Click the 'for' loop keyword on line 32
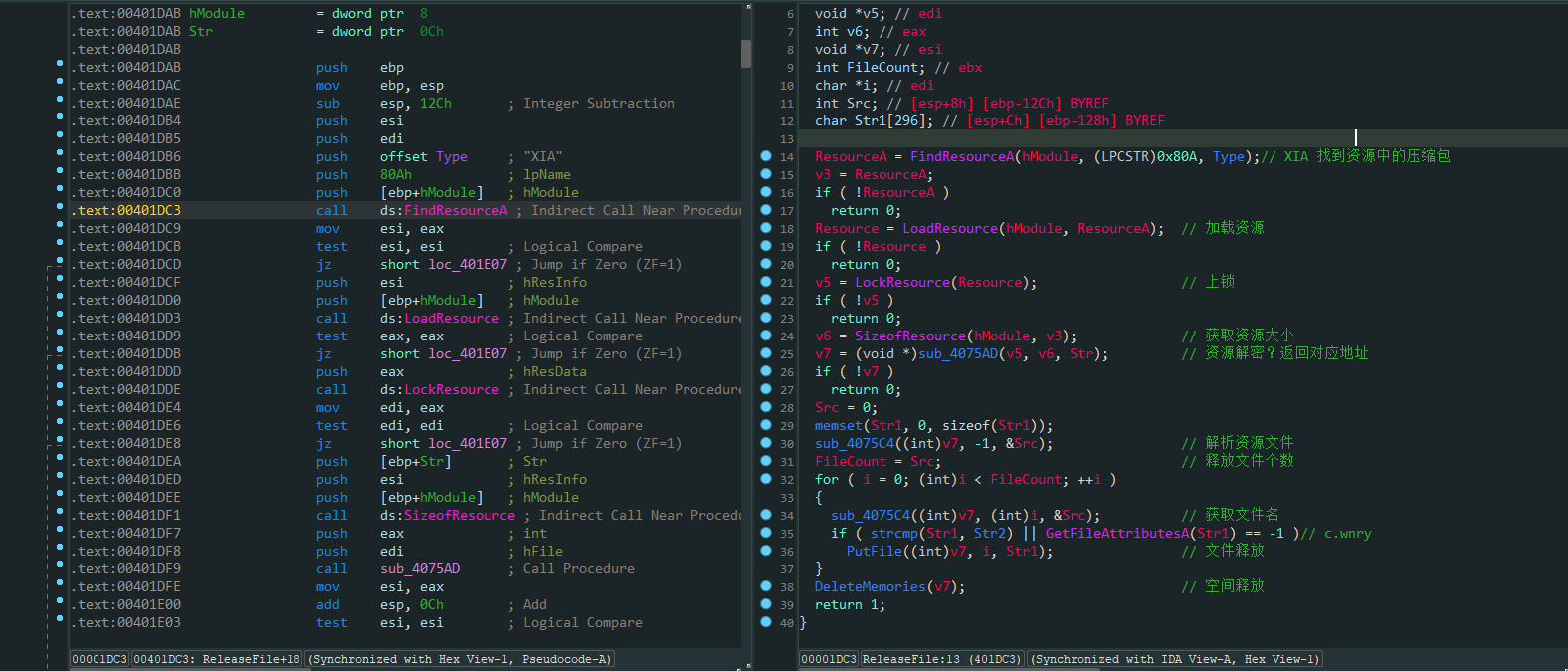The image size is (1568, 671). [827, 479]
